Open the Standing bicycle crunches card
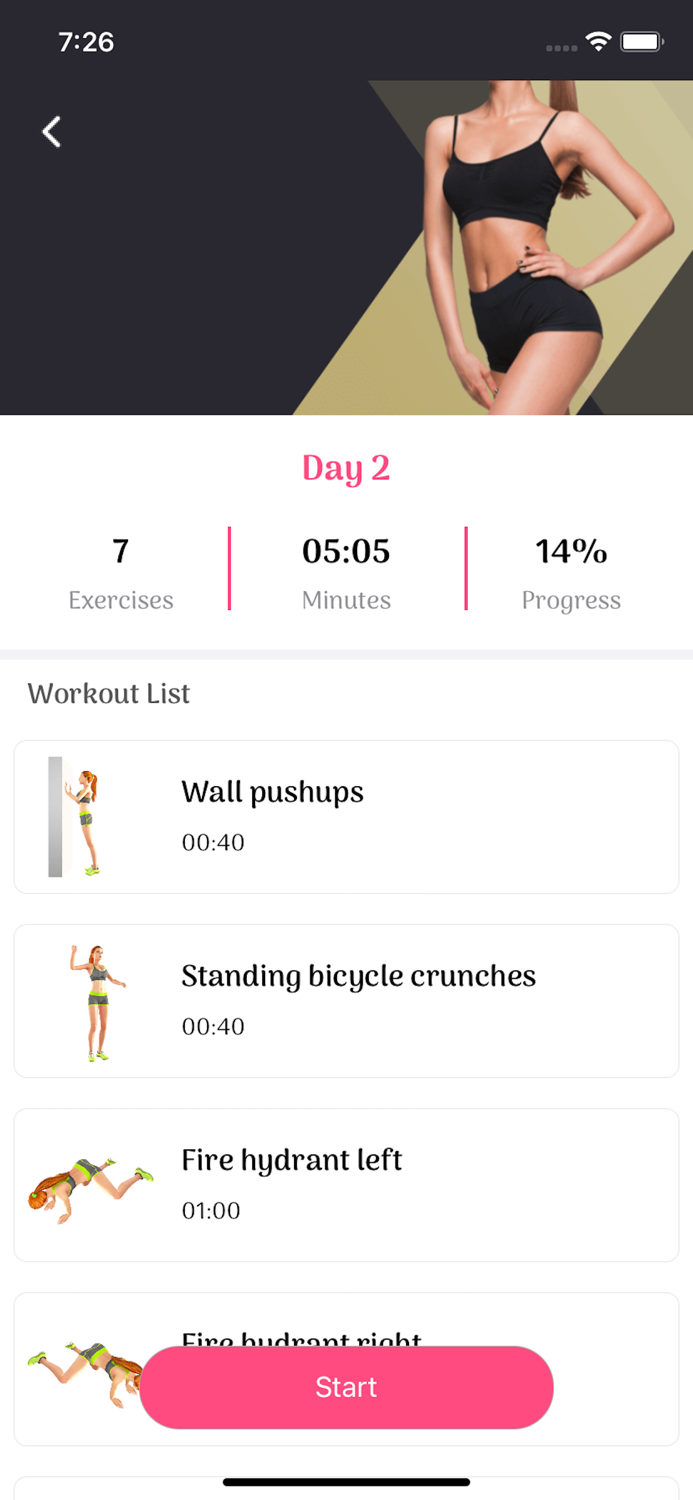This screenshot has width=693, height=1500. click(346, 1000)
